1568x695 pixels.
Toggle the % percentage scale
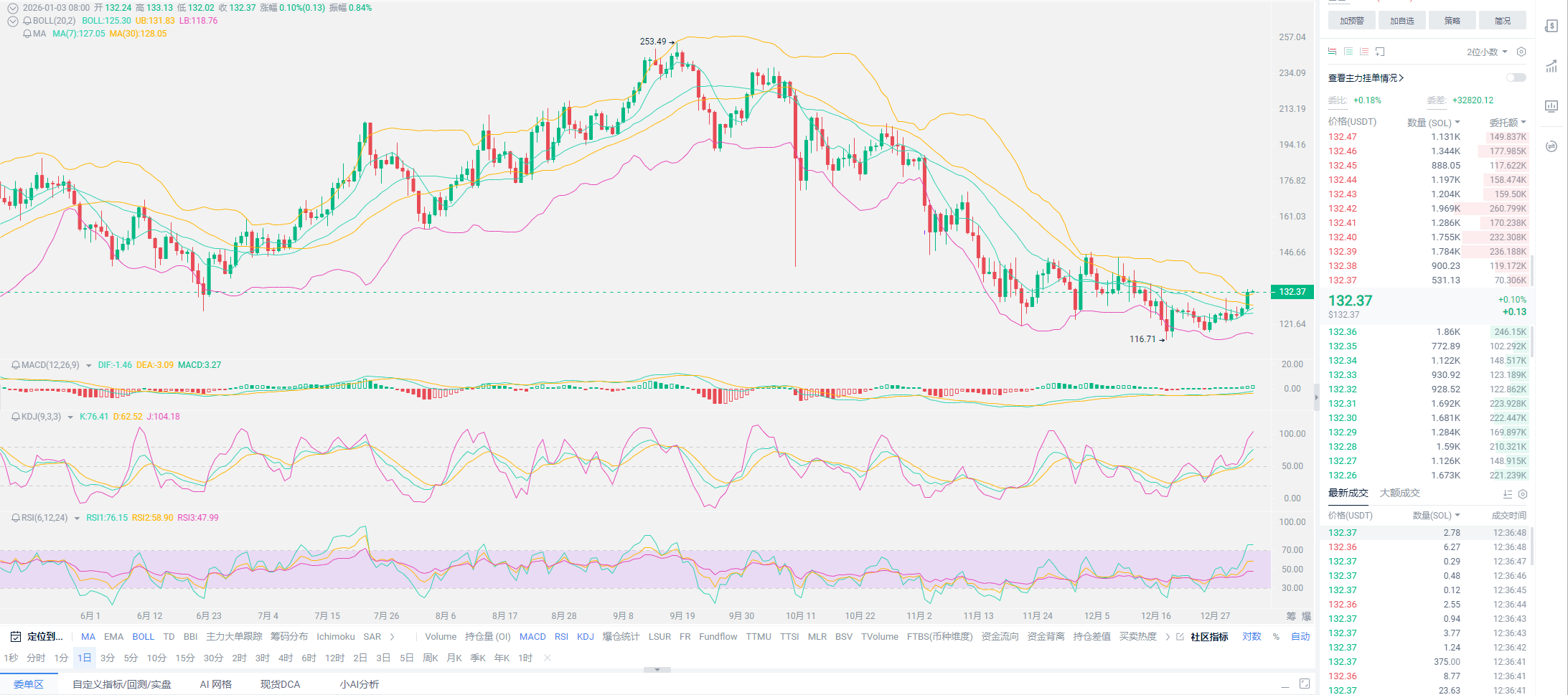coord(1276,636)
